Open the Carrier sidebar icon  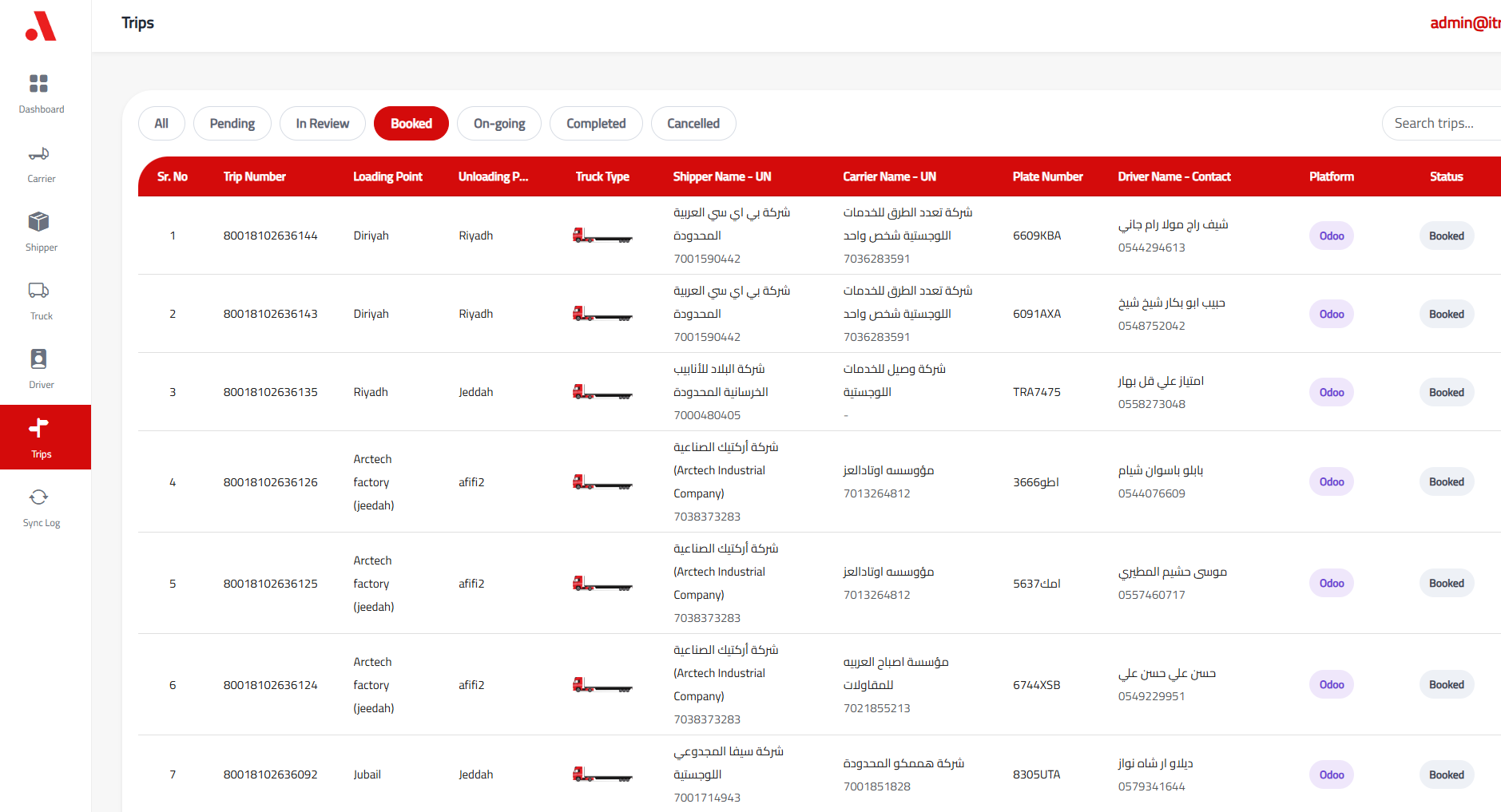[38, 153]
